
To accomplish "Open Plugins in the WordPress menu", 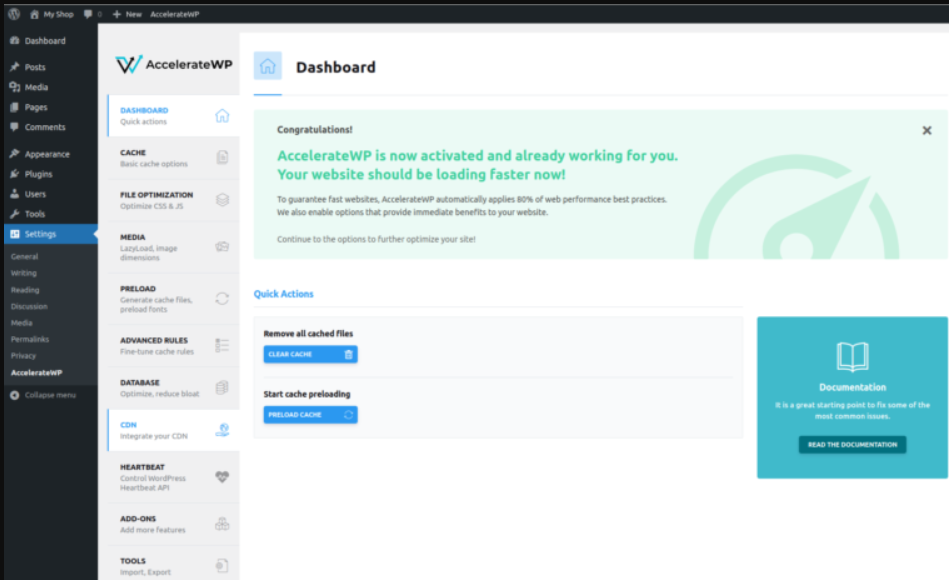I will point(38,174).
